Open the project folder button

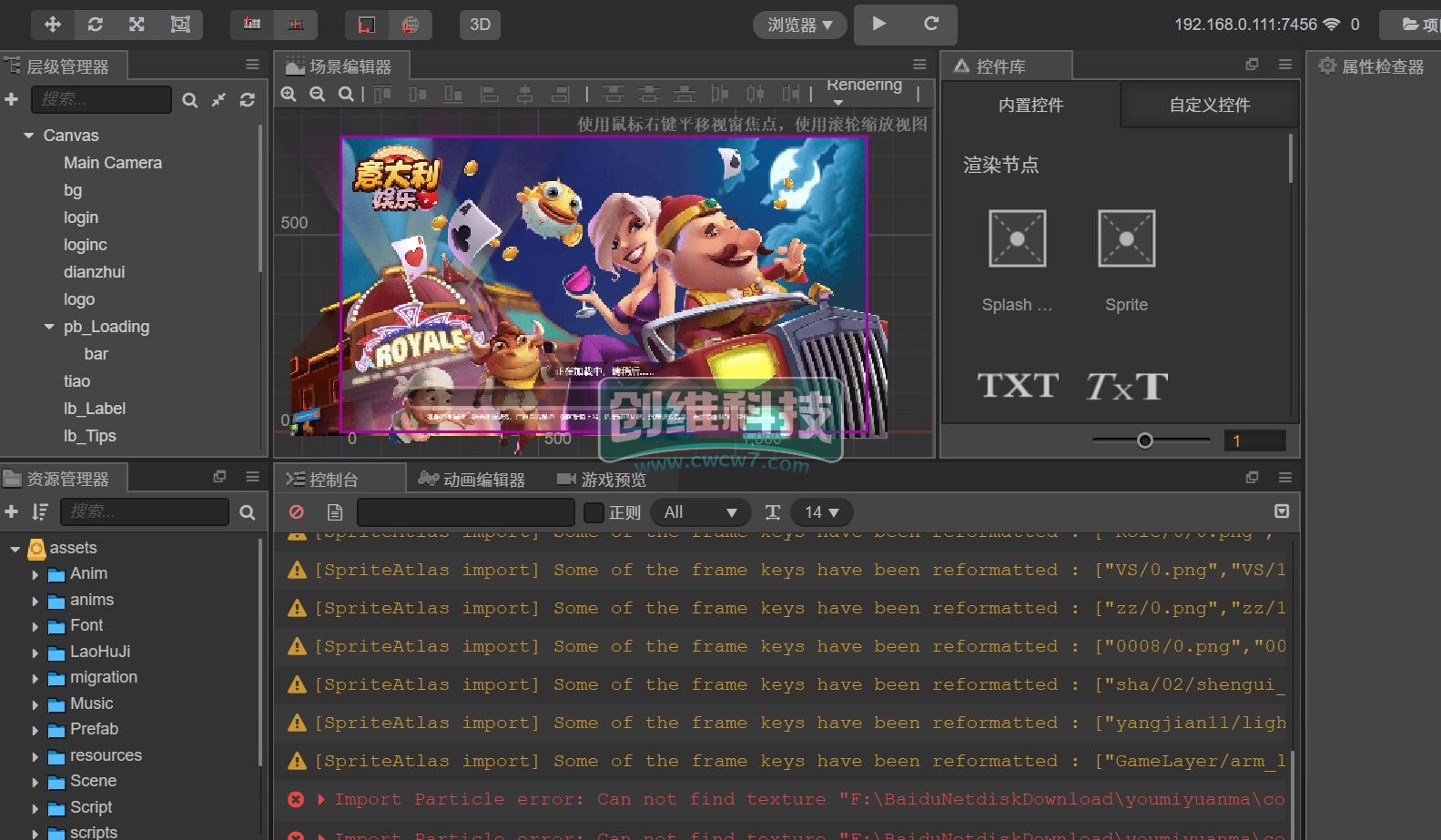[1416, 25]
